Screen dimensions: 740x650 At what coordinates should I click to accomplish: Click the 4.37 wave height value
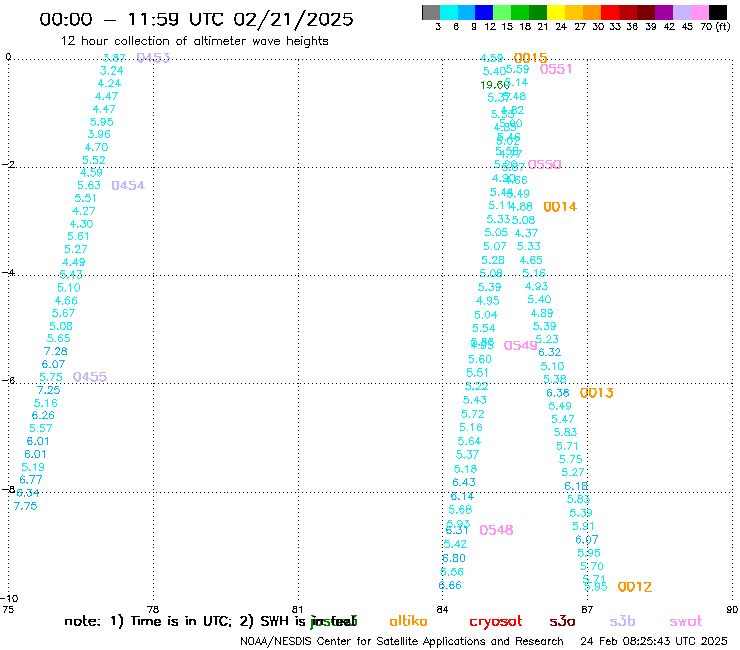pyautogui.click(x=526, y=233)
